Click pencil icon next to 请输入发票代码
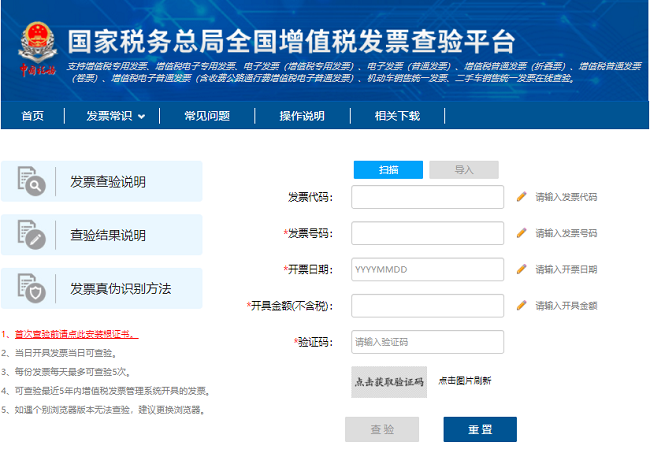 point(521,197)
